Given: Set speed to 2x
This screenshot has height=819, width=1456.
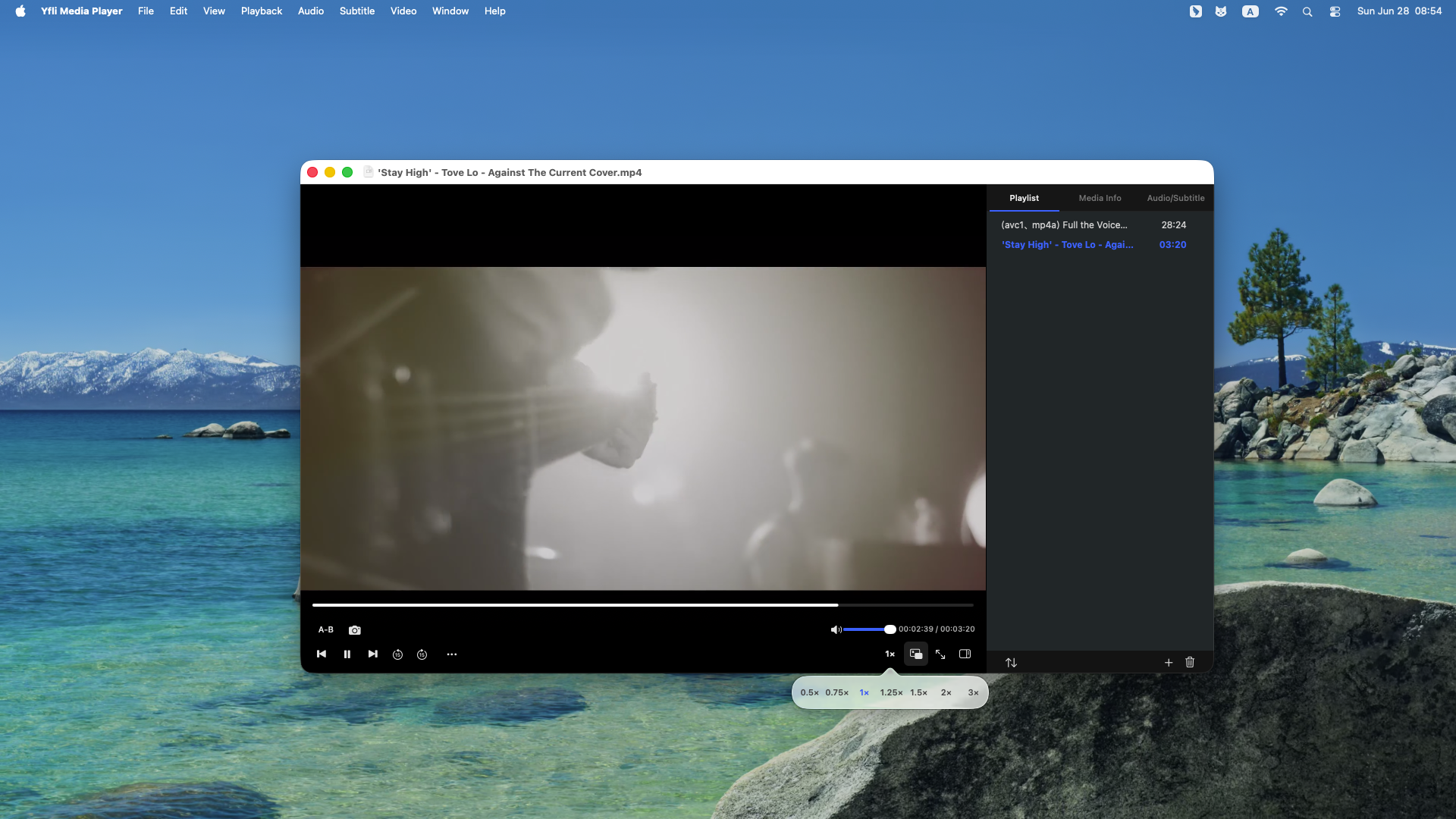Looking at the screenshot, I should (946, 692).
